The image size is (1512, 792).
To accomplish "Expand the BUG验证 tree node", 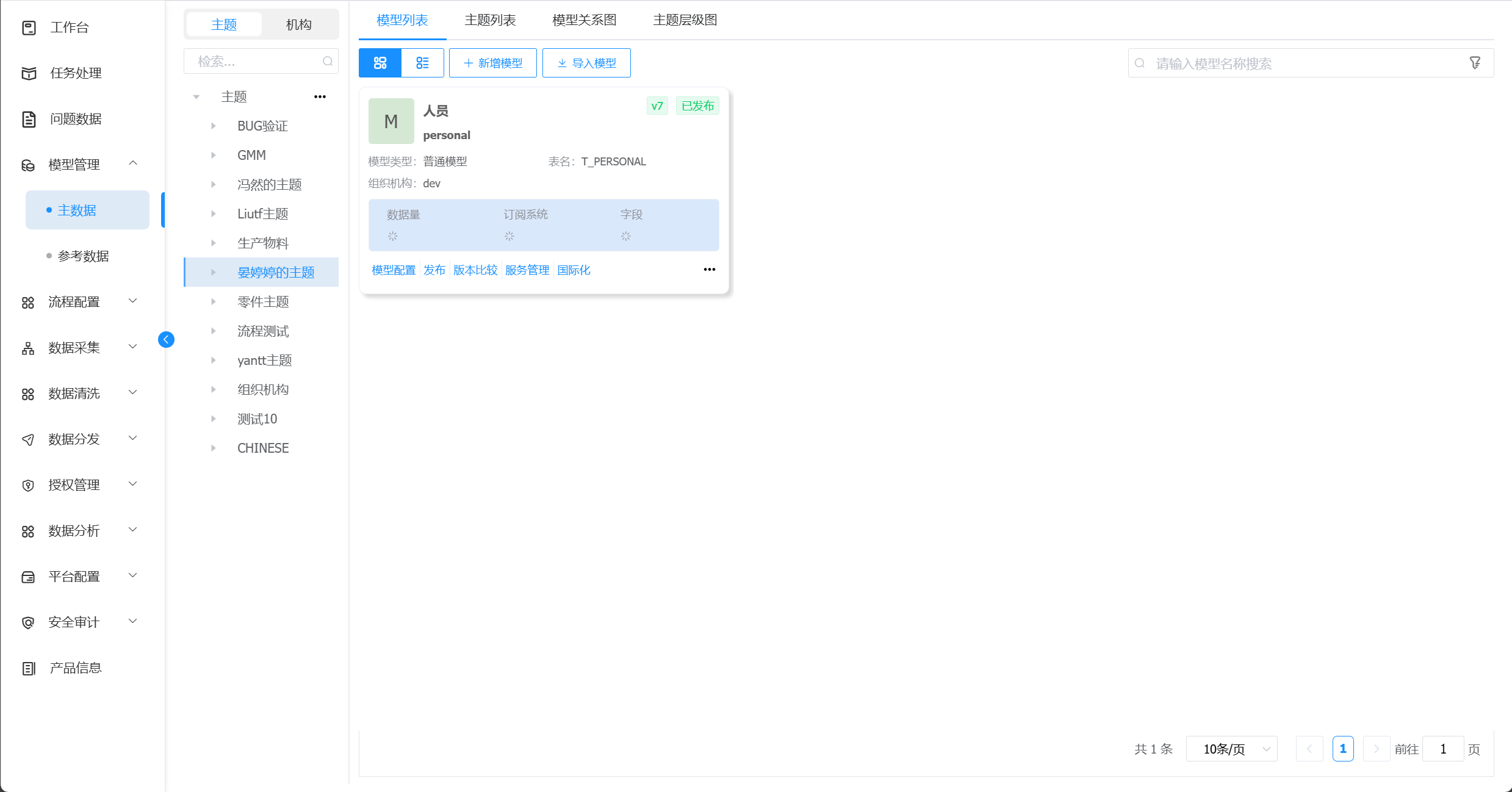I will [213, 126].
